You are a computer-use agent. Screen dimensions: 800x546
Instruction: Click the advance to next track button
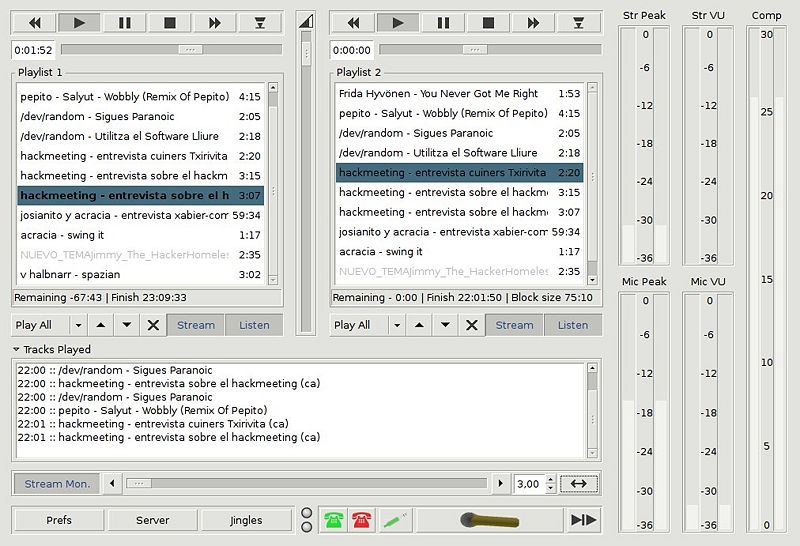(583, 520)
